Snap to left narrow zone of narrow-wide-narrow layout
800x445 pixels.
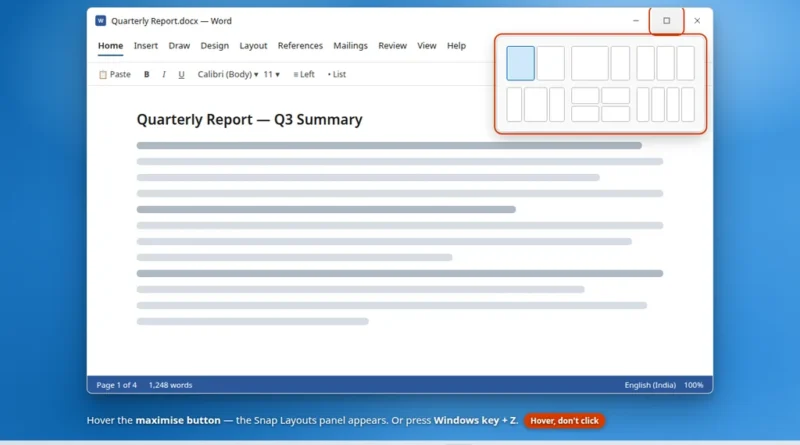[x=514, y=105]
